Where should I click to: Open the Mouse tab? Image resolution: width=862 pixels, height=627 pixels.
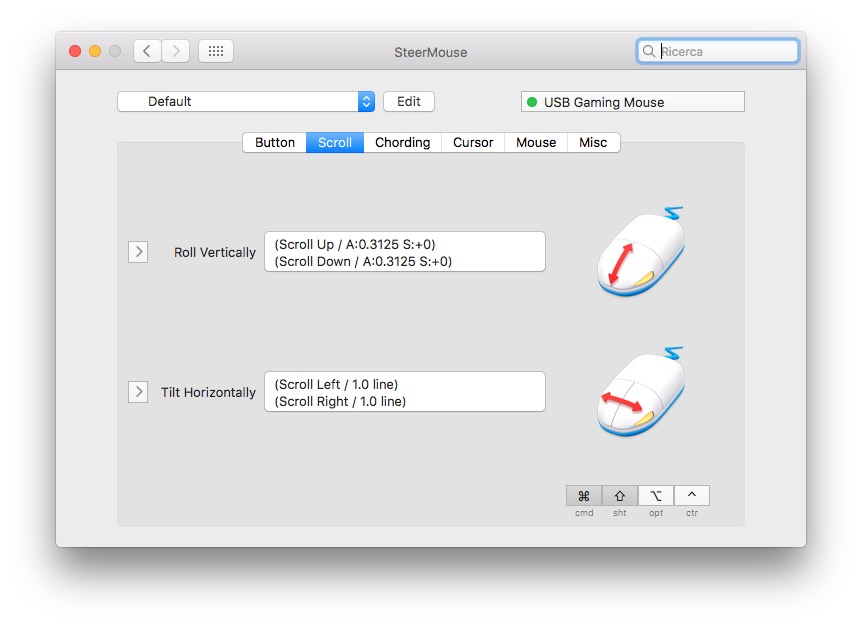(536, 142)
